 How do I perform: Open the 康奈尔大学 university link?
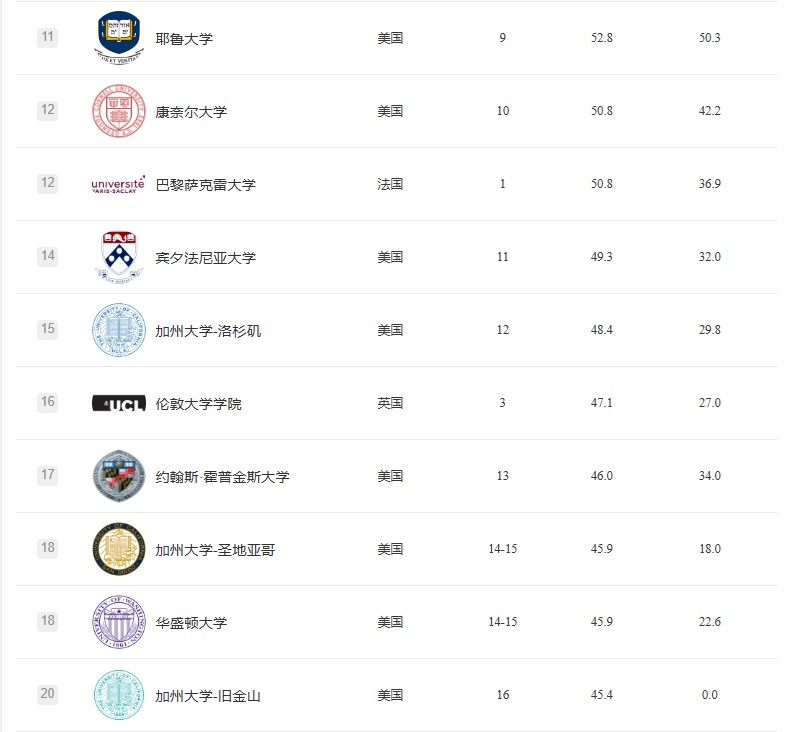coord(191,112)
